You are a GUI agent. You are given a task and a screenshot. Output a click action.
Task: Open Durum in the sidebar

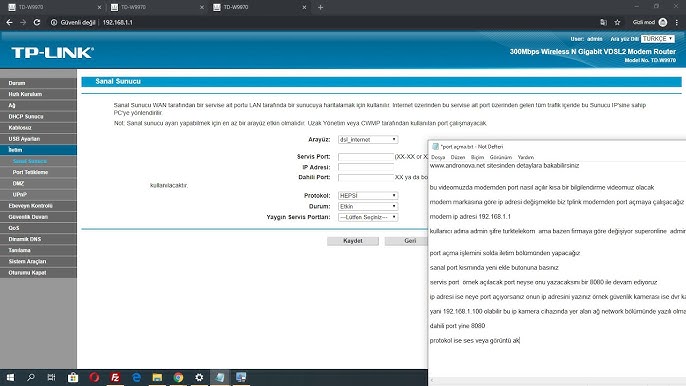tap(38, 83)
